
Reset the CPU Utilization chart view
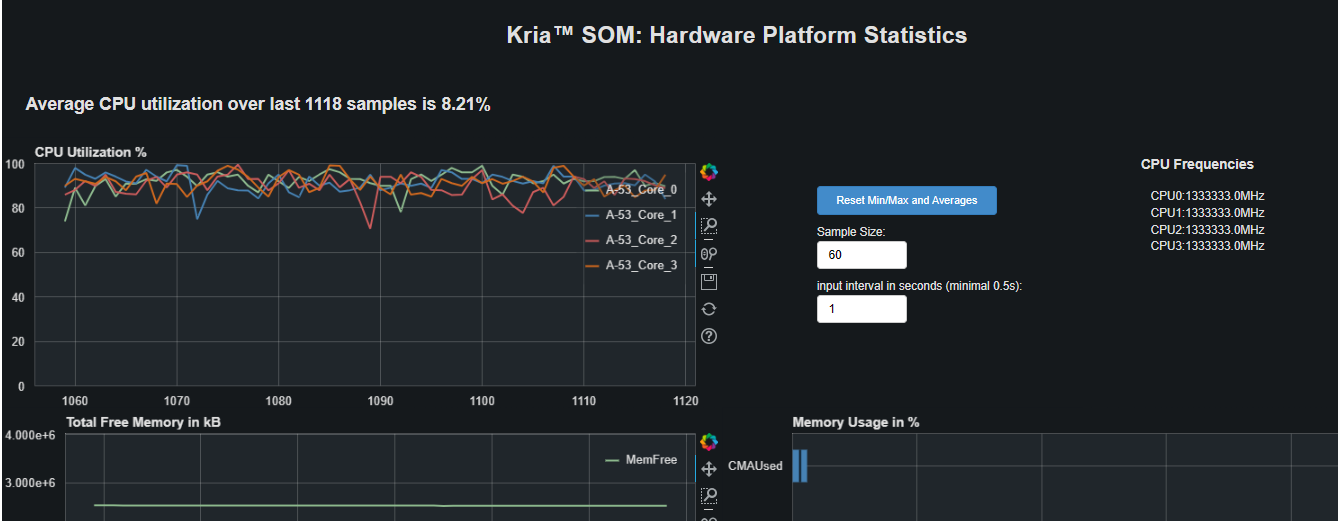[709, 309]
